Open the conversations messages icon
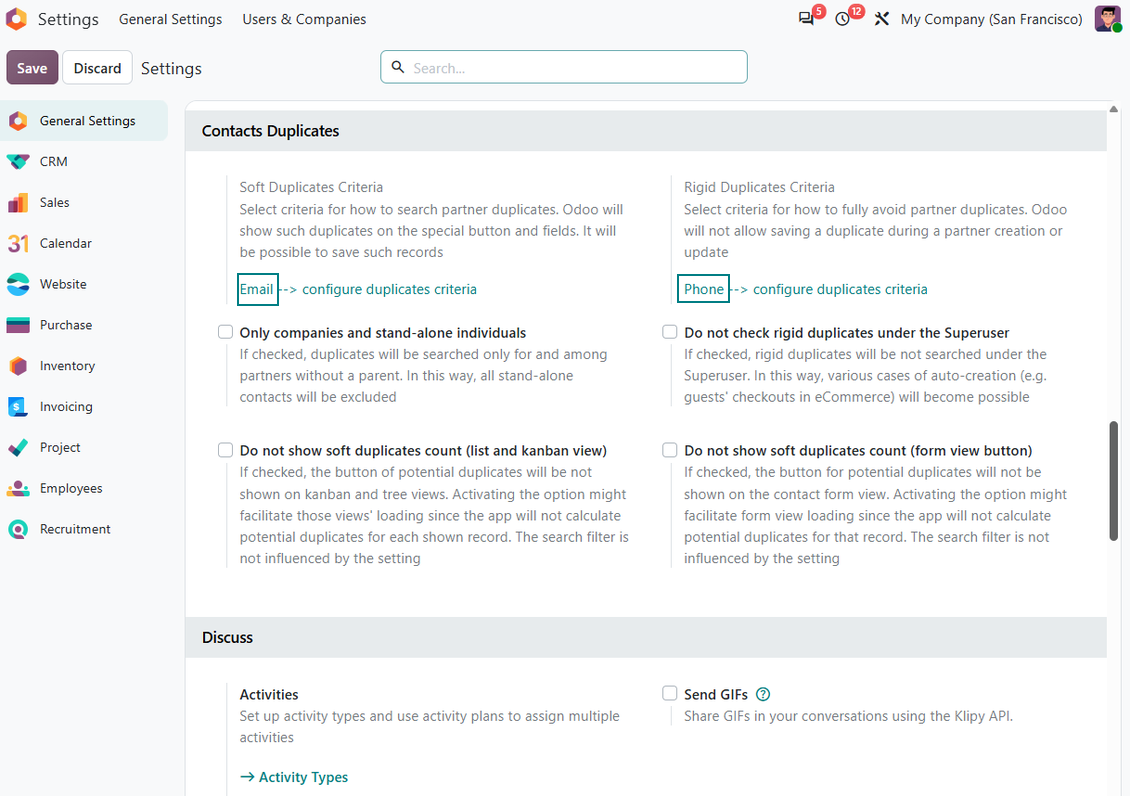Screen dimensions: 1130x796 (806, 19)
